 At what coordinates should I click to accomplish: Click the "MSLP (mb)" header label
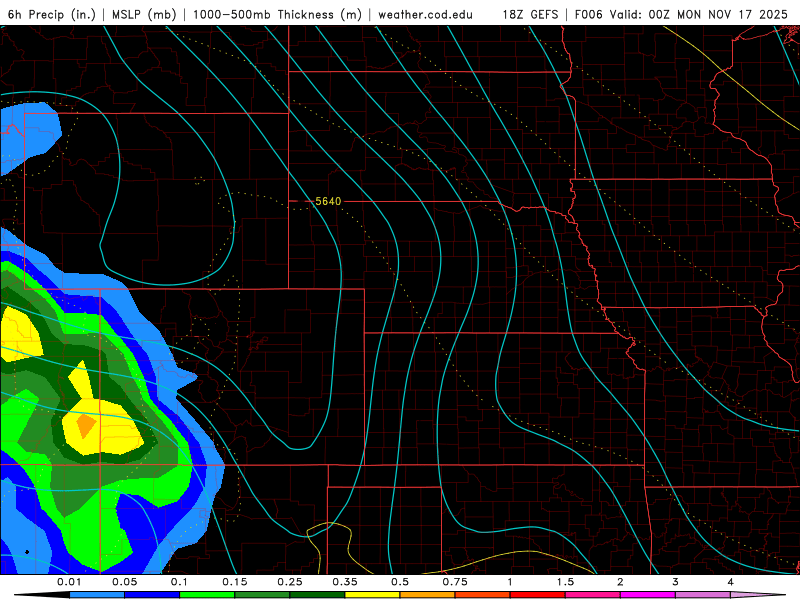[x=144, y=14]
